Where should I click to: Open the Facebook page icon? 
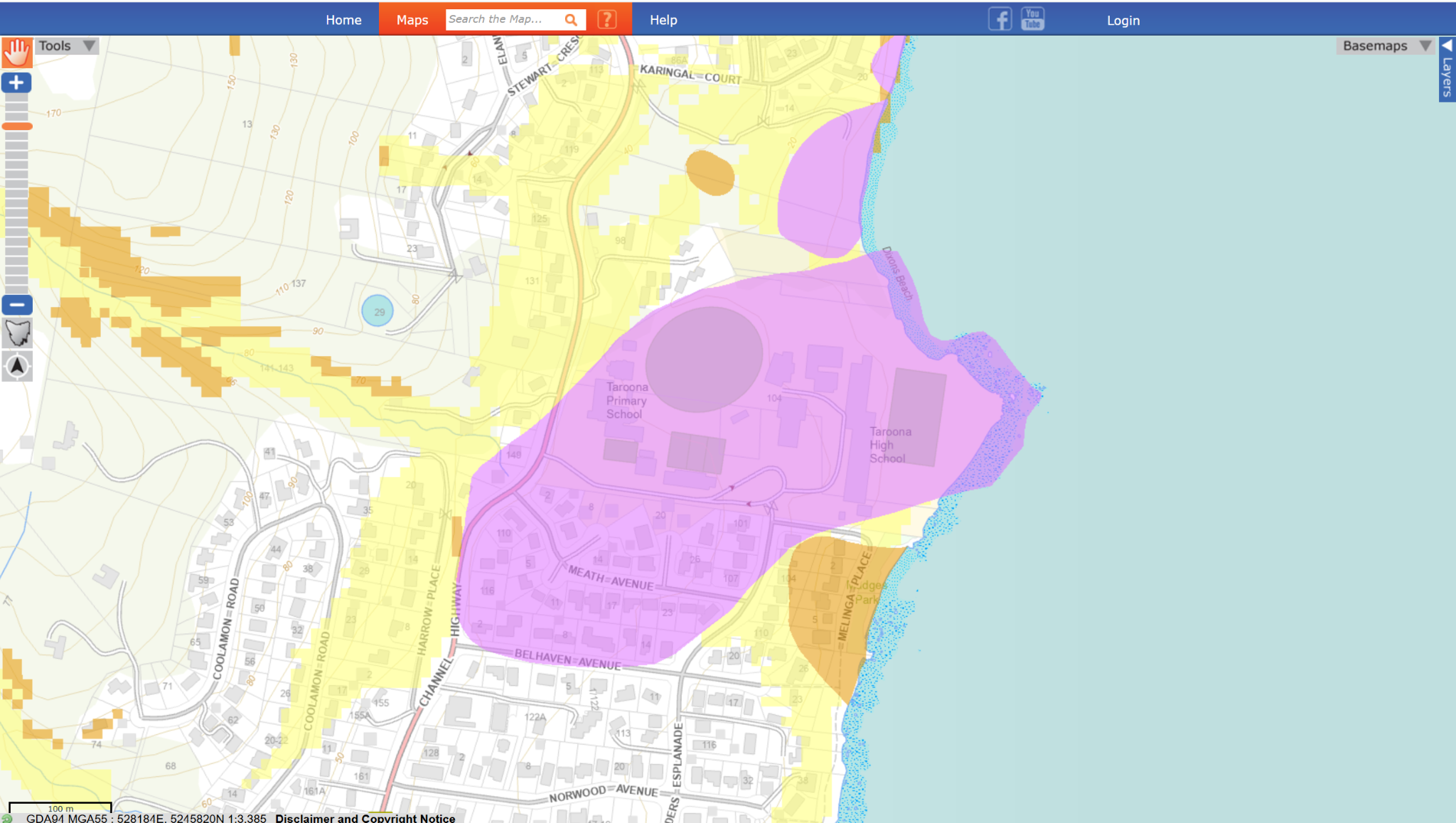(1000, 19)
